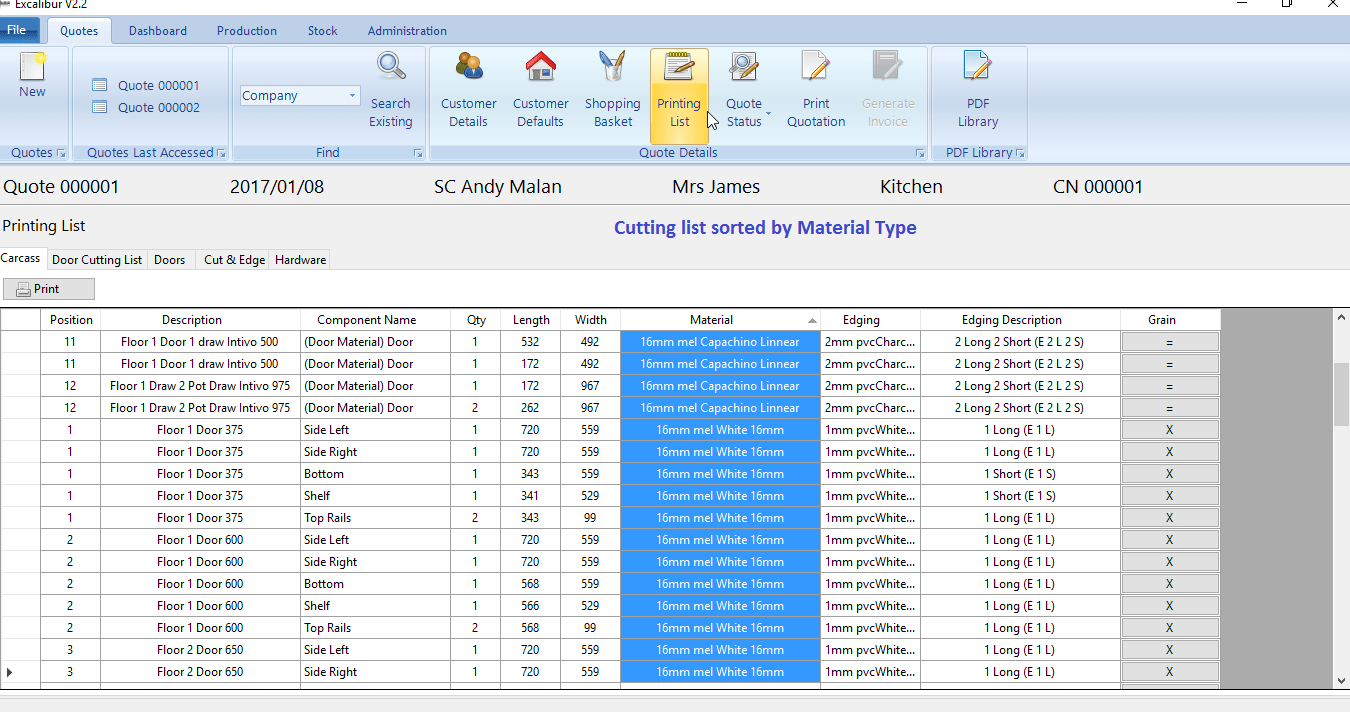Toggle grain for Door 600 Side Left row
1350x712 pixels.
[1170, 540]
